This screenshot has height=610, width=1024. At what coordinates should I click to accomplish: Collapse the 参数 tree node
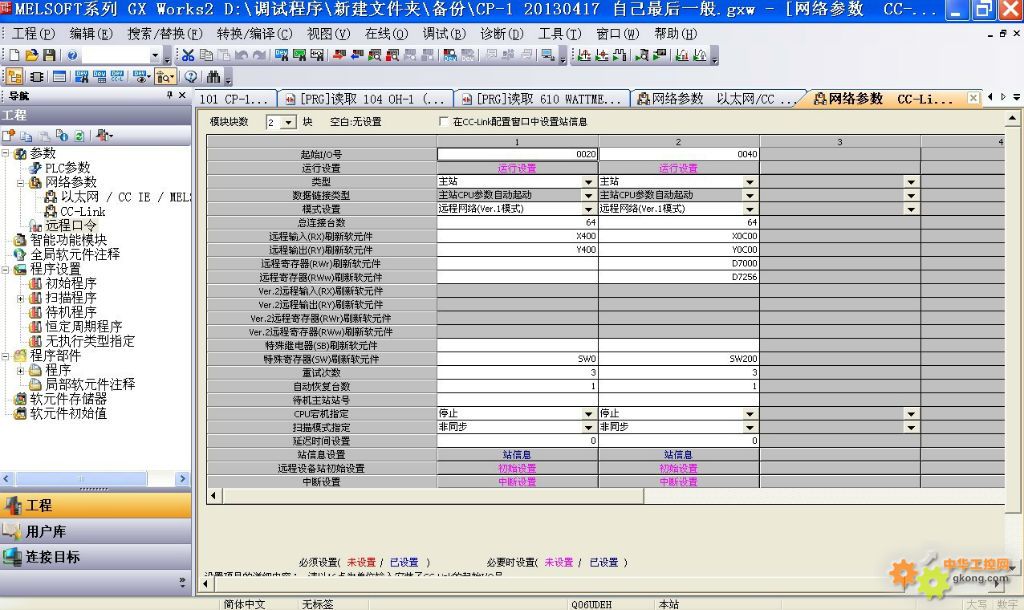tap(5, 153)
